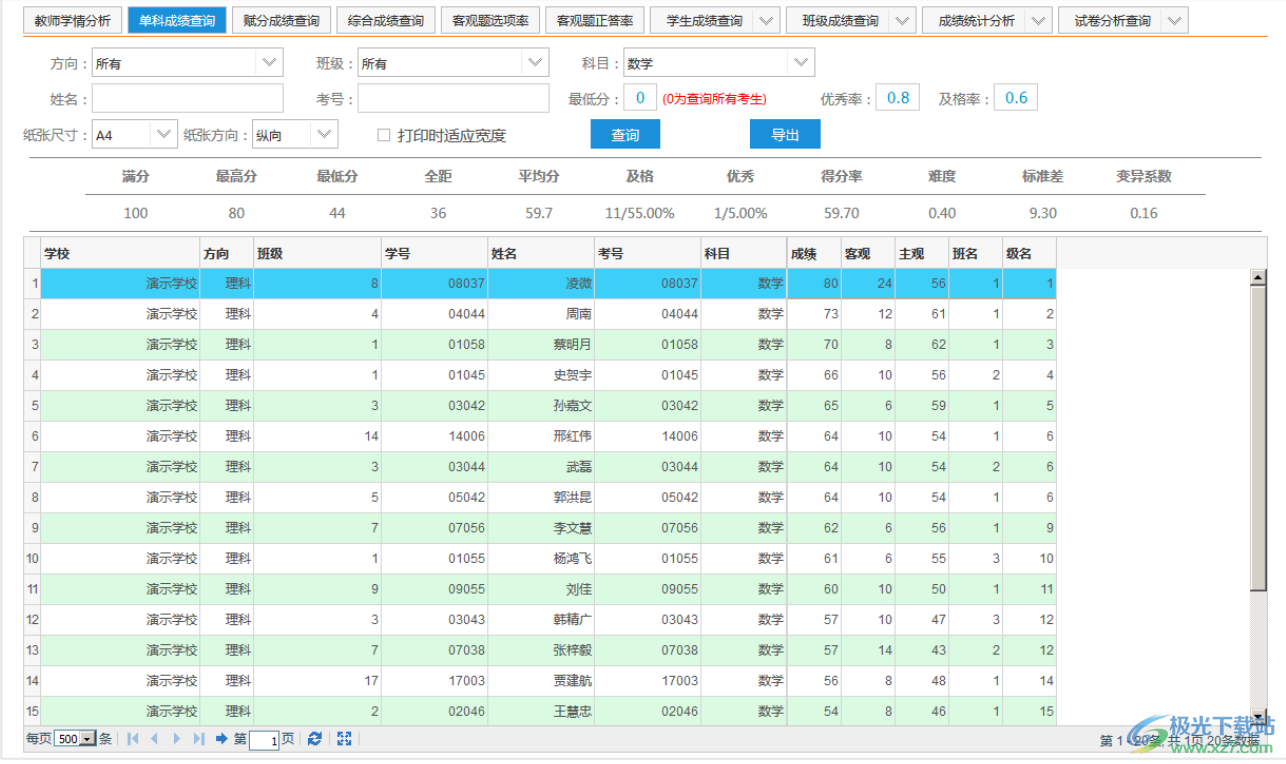
Task: Open 学生成绩查询 tab
Action: tap(704, 20)
